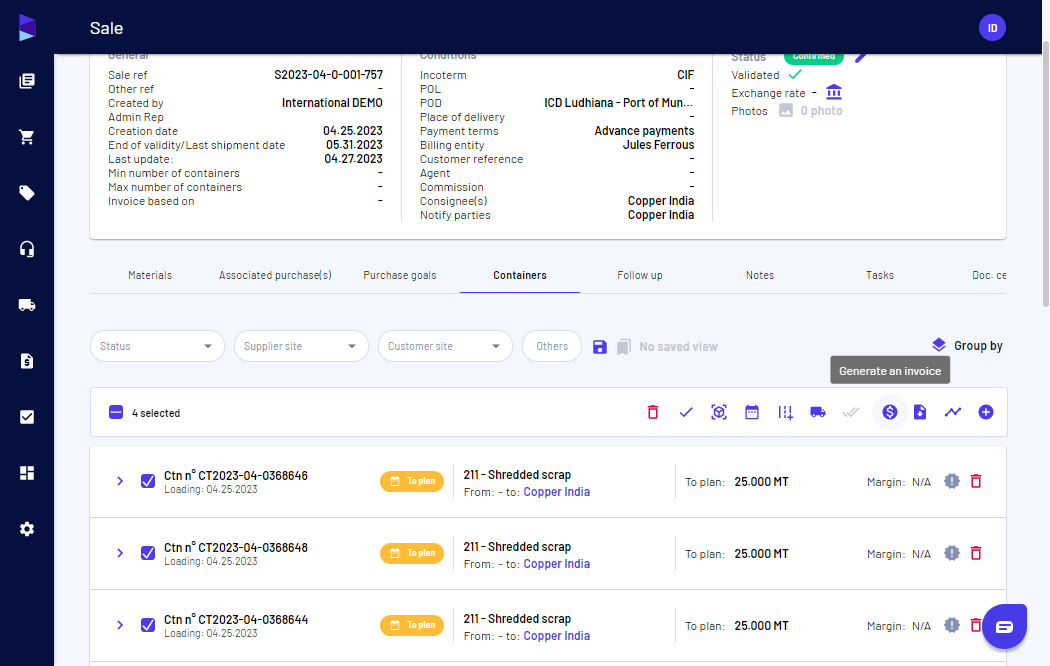The width and height of the screenshot is (1050, 666).
Task: Switch to the Purchase goals tab
Action: (x=400, y=275)
